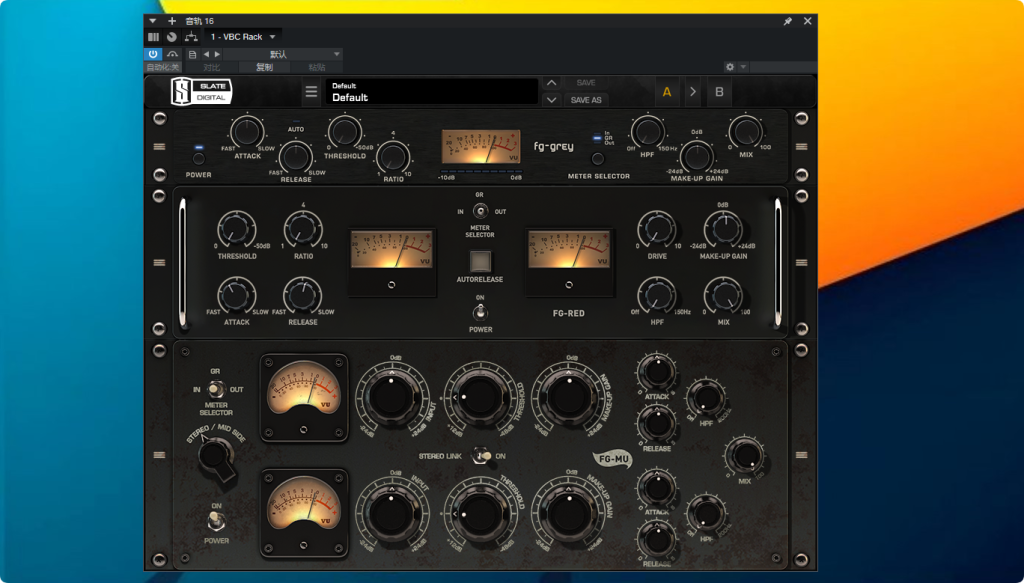Go to previous host preset with left arrow

[206, 54]
